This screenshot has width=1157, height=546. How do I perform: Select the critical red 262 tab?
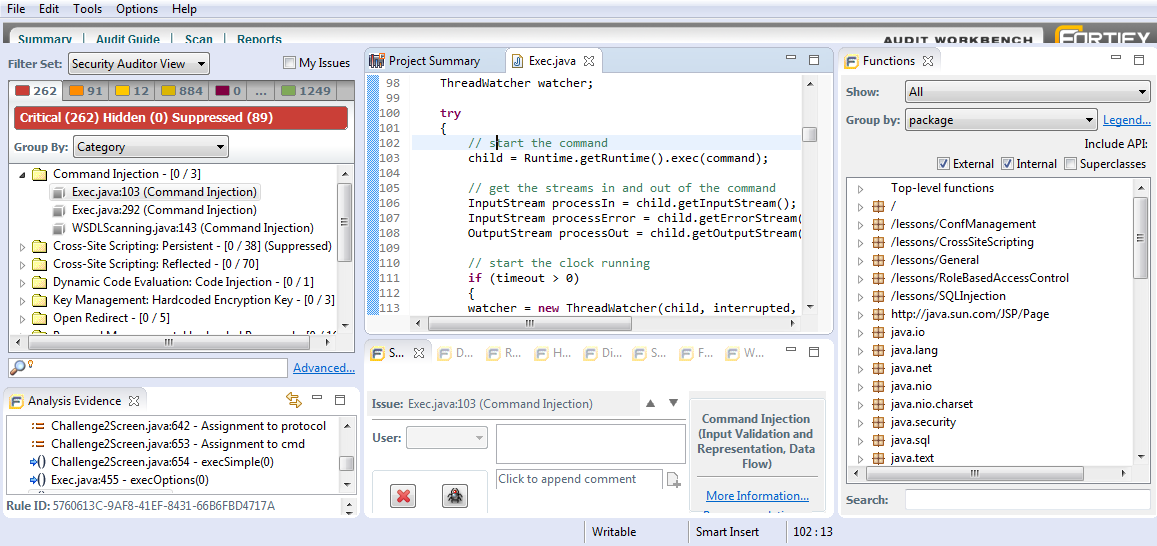[35, 91]
